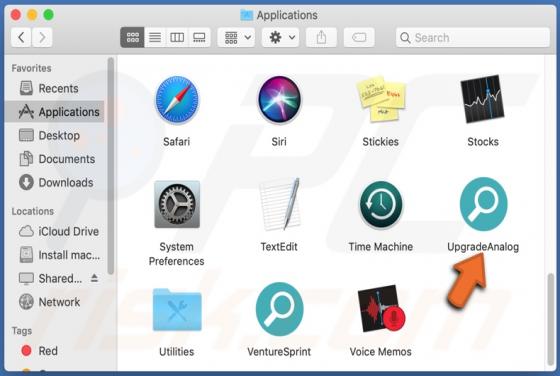
Task: Click the Time Machine name label
Action: [x=381, y=247]
